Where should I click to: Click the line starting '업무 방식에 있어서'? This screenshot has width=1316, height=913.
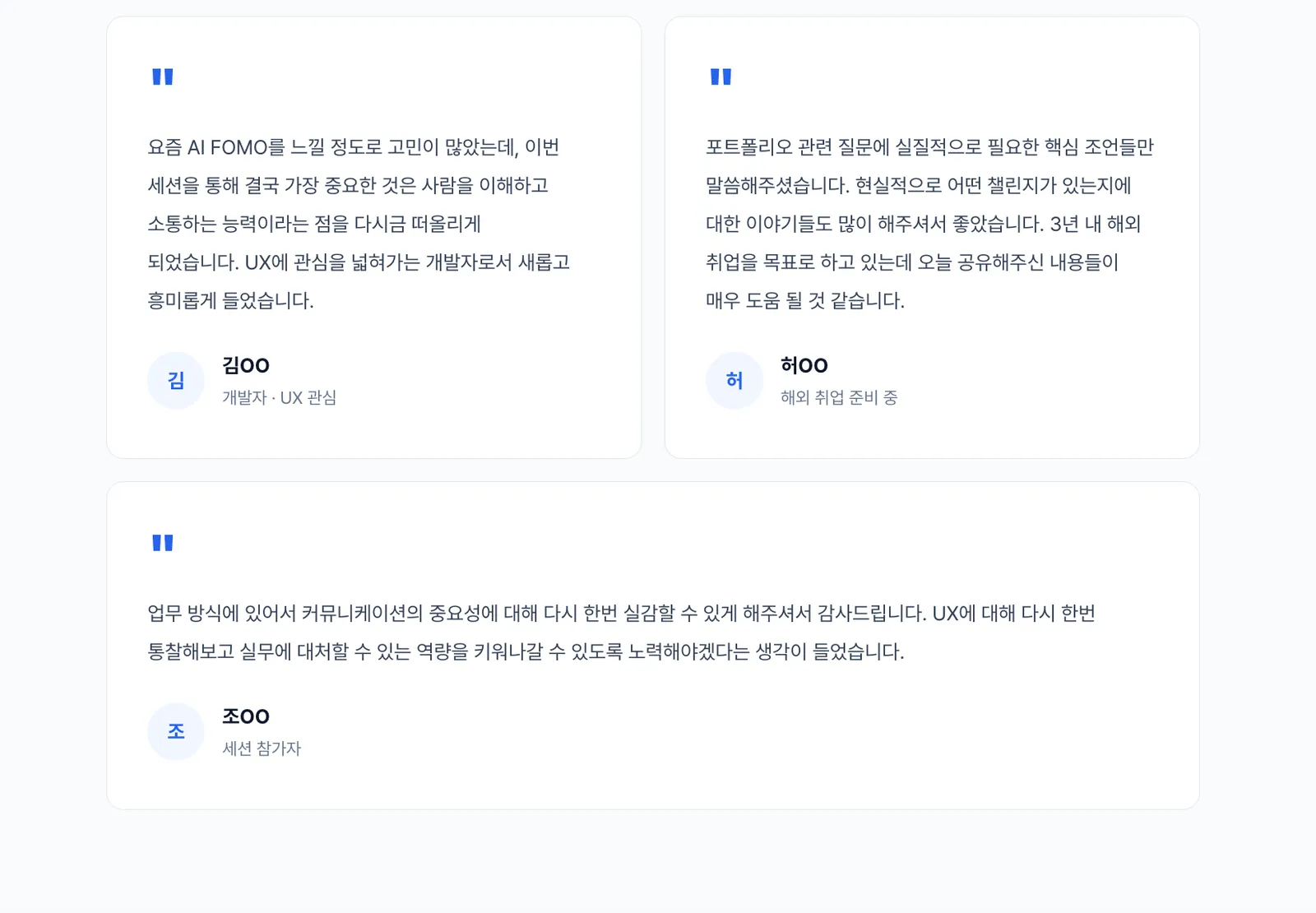click(x=621, y=614)
